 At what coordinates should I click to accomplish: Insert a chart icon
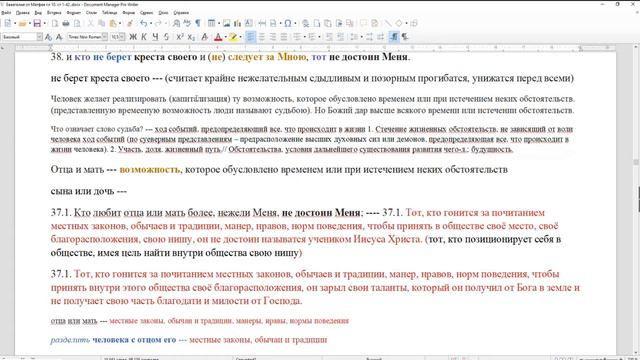(238, 23)
